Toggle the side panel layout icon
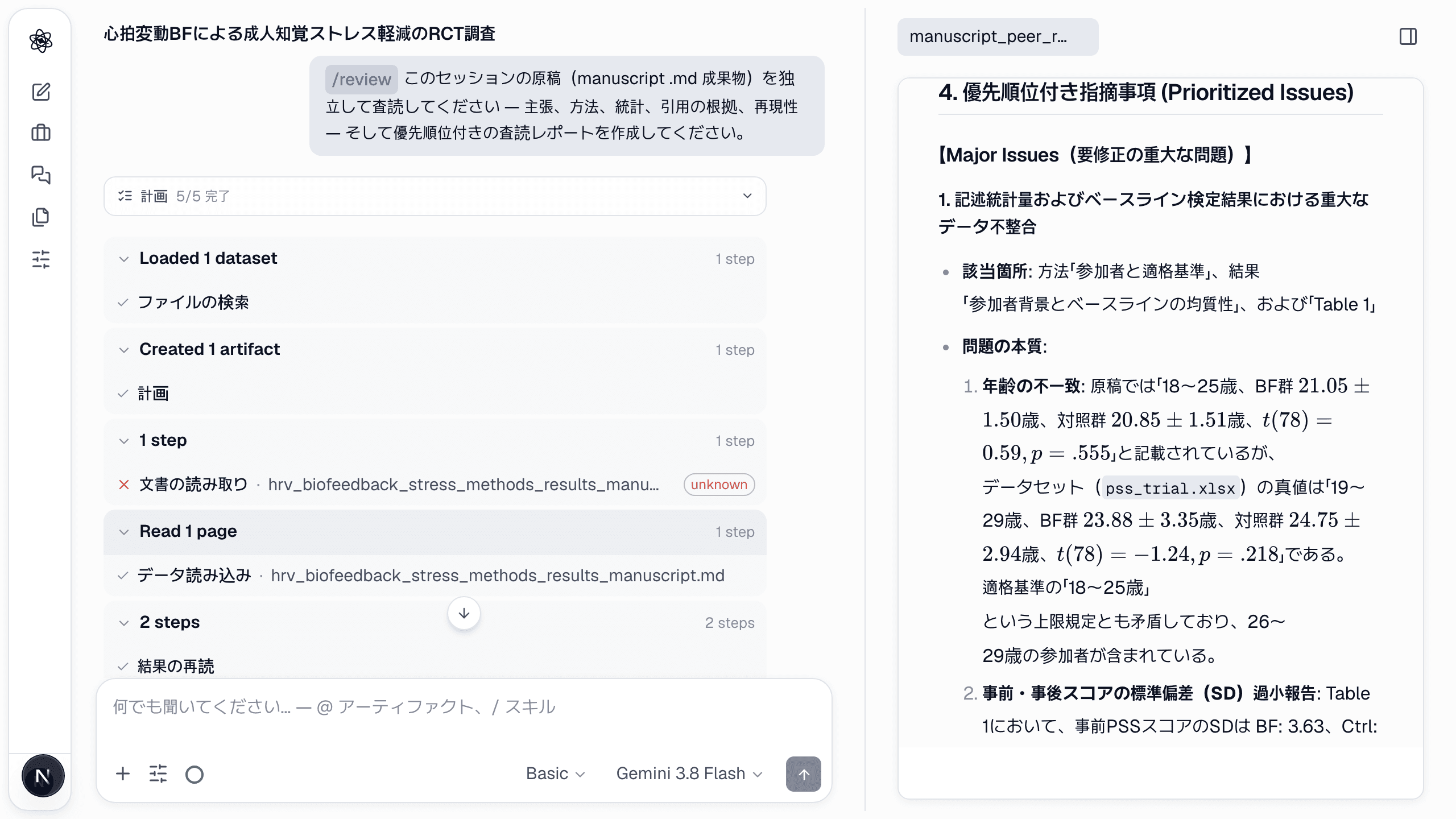The width and height of the screenshot is (1456, 819). 1408,37
